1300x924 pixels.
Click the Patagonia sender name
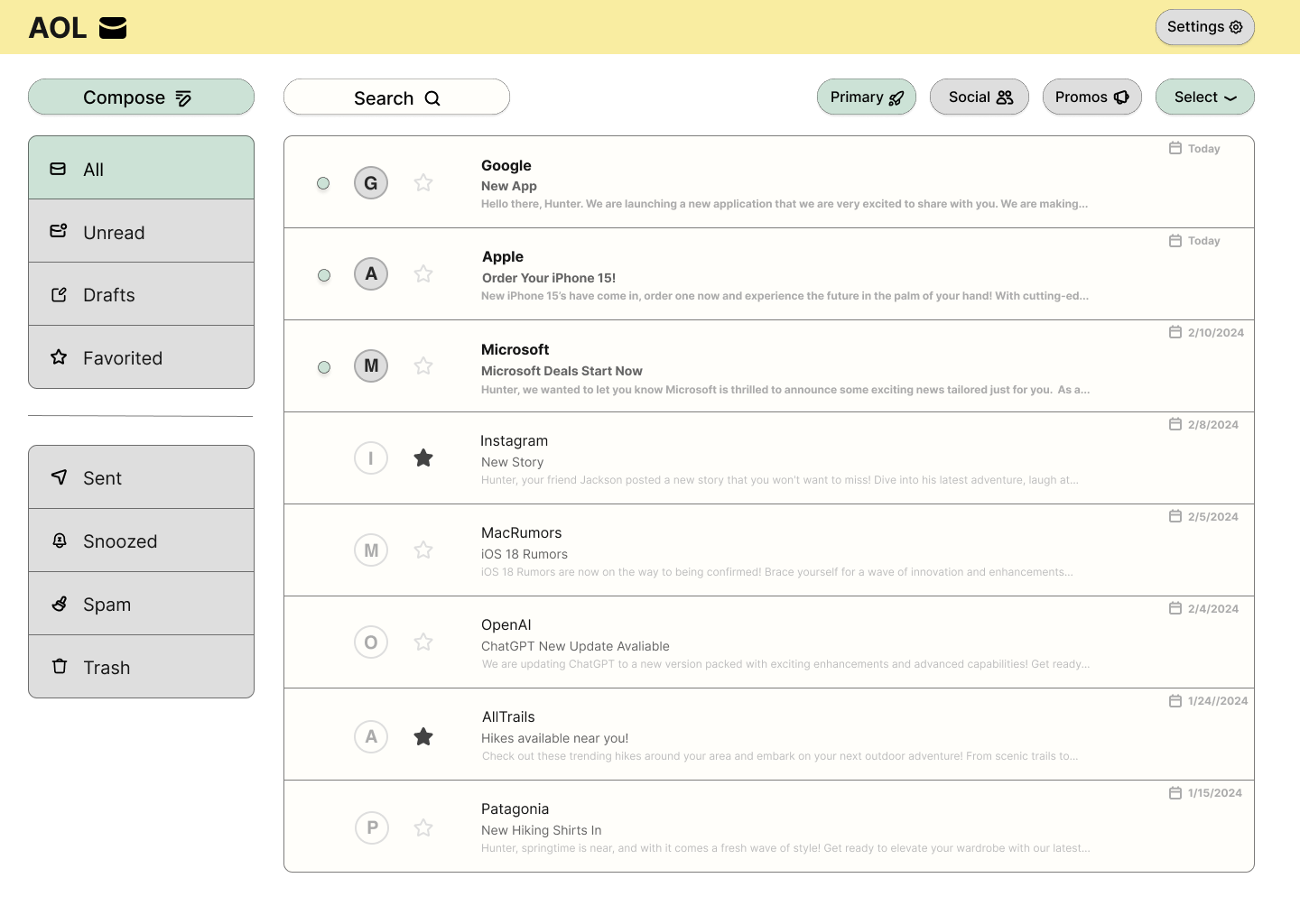[515, 808]
